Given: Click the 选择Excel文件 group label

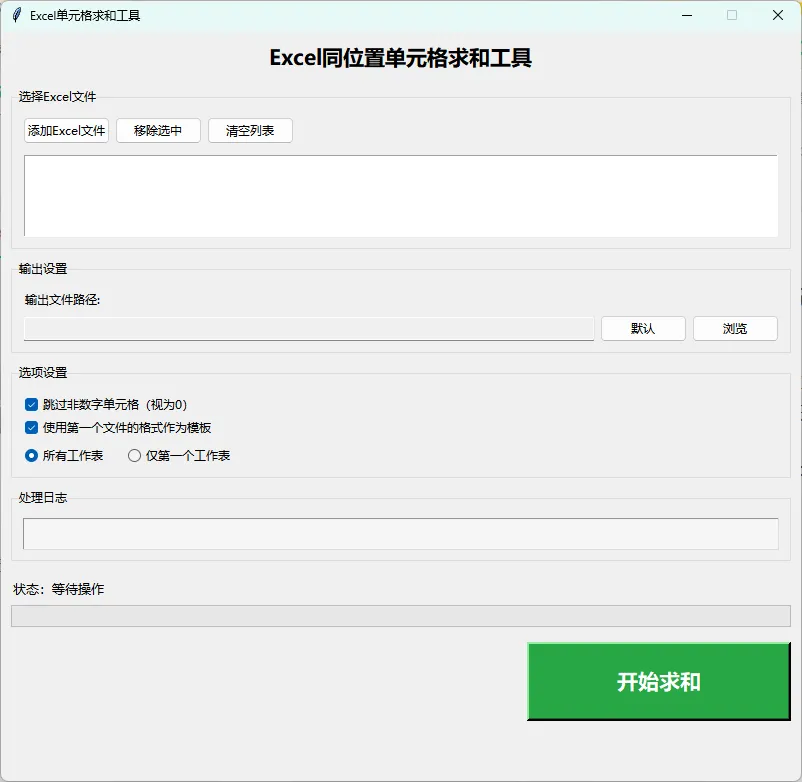Looking at the screenshot, I should pyautogui.click(x=57, y=97).
